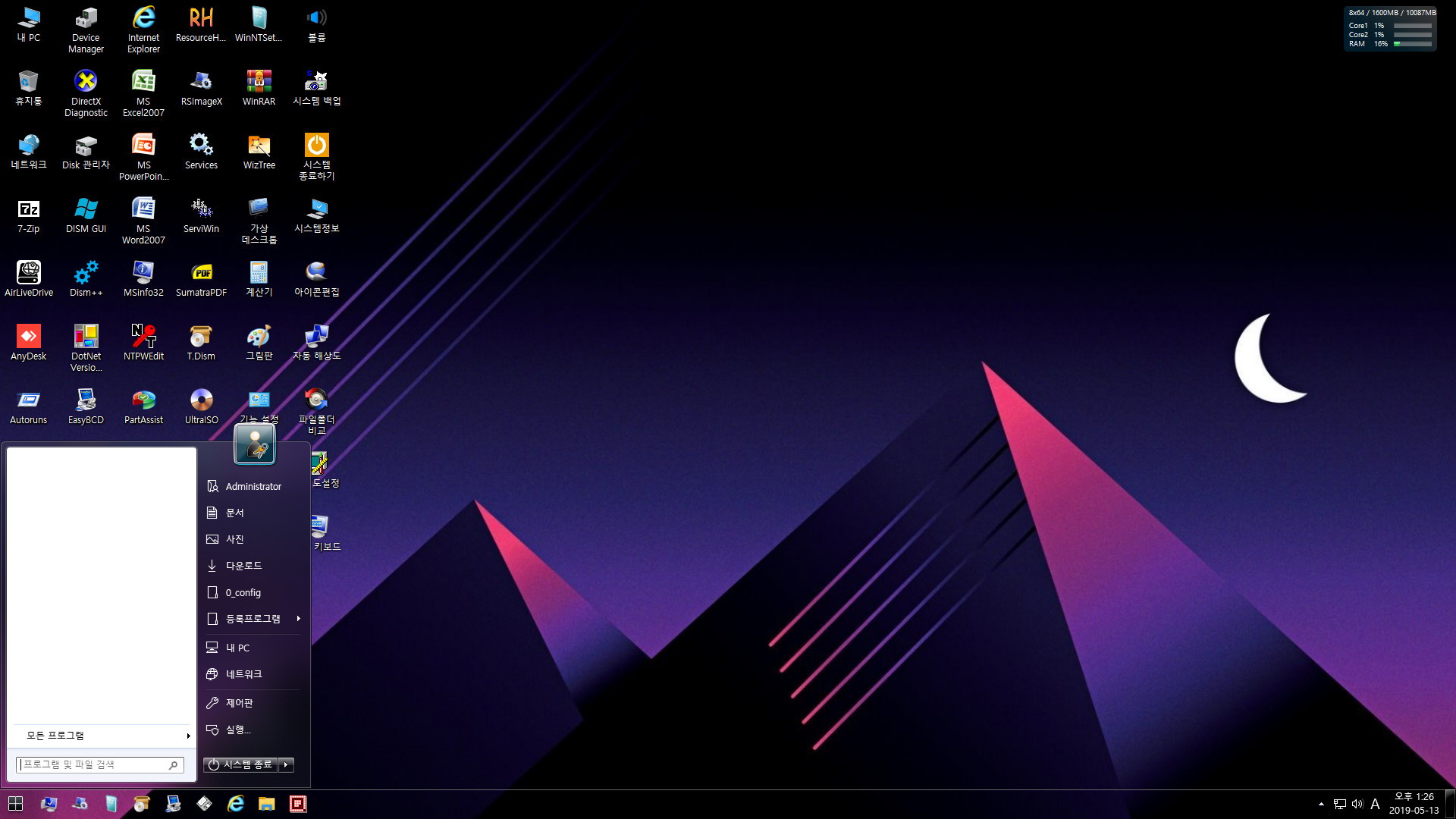
Task: Click the floppy disk taskbar icon
Action: click(204, 804)
